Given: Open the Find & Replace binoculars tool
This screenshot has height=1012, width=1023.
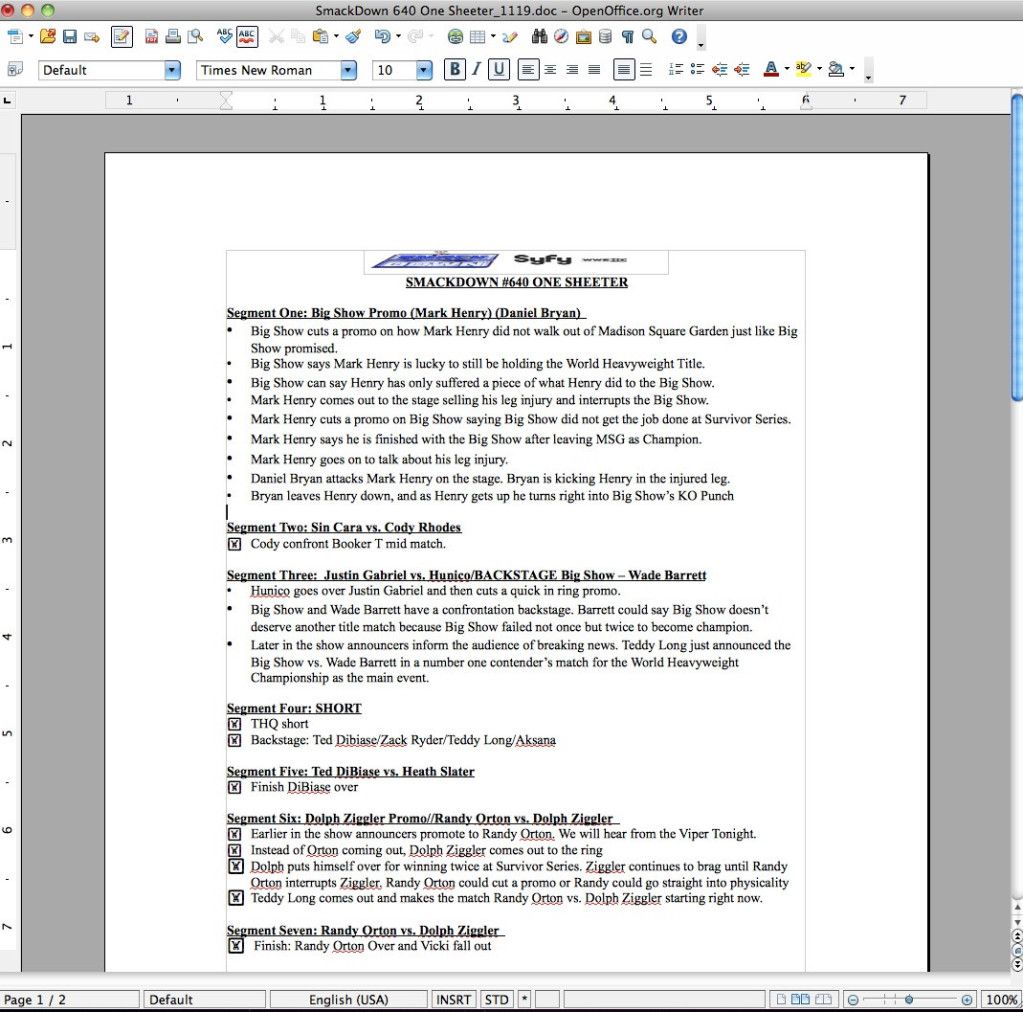Looking at the screenshot, I should coord(540,37).
